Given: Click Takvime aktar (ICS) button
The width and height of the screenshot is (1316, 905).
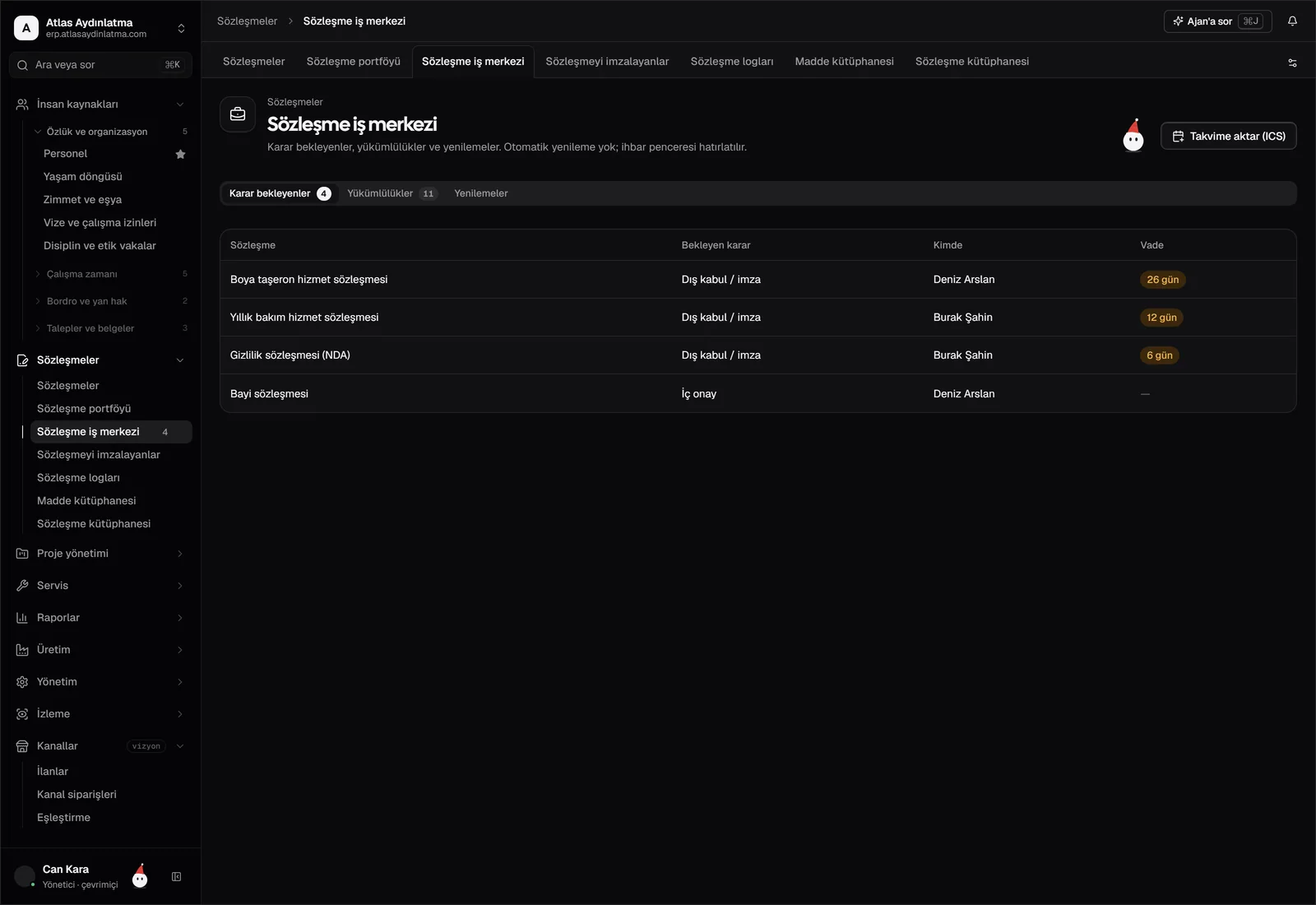Looking at the screenshot, I should (x=1229, y=136).
